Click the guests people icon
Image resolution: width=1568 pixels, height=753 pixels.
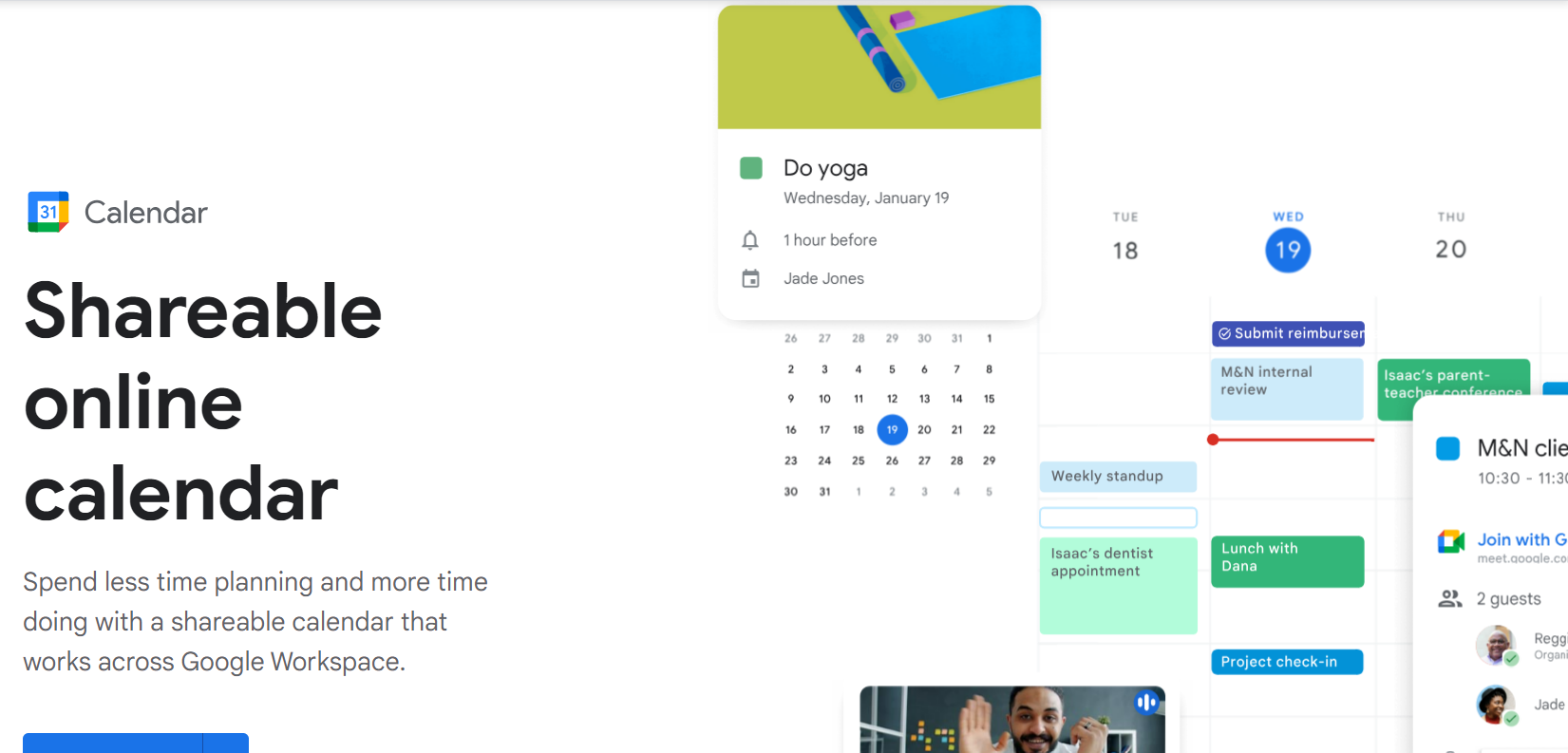click(1449, 598)
